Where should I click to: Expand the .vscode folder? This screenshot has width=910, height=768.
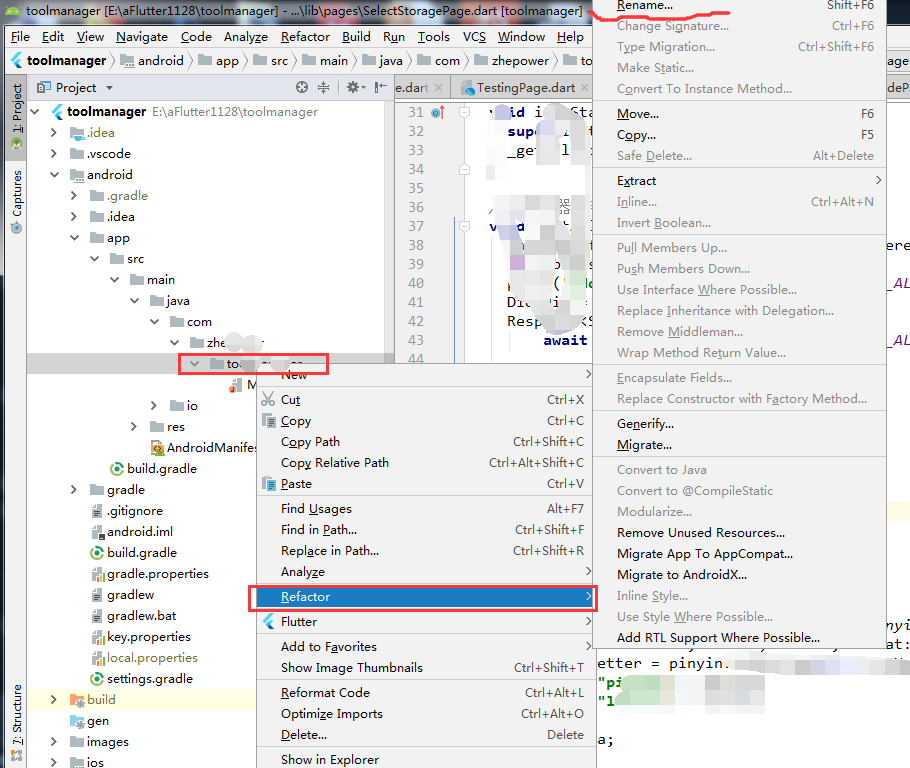point(54,153)
